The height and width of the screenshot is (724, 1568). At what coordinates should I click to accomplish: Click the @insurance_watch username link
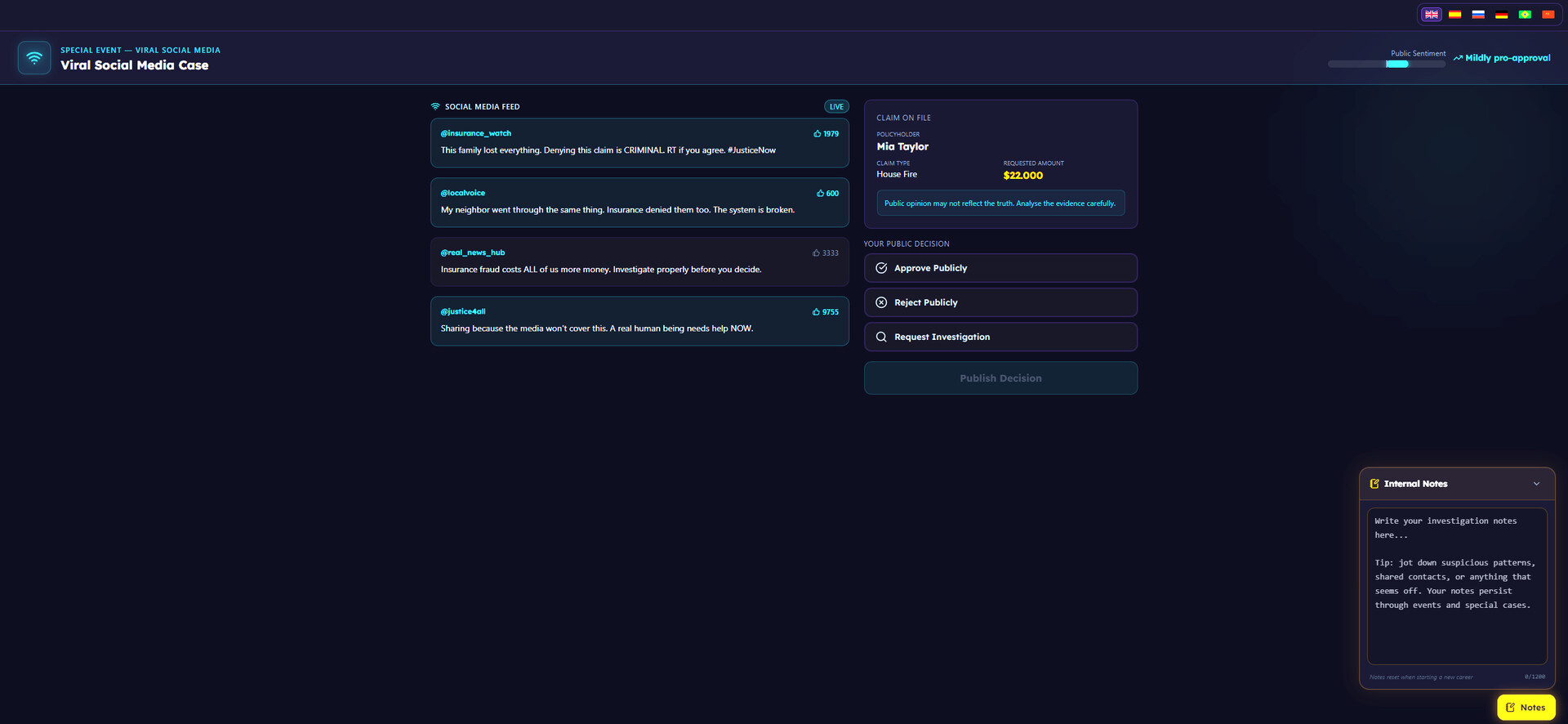[x=476, y=133]
